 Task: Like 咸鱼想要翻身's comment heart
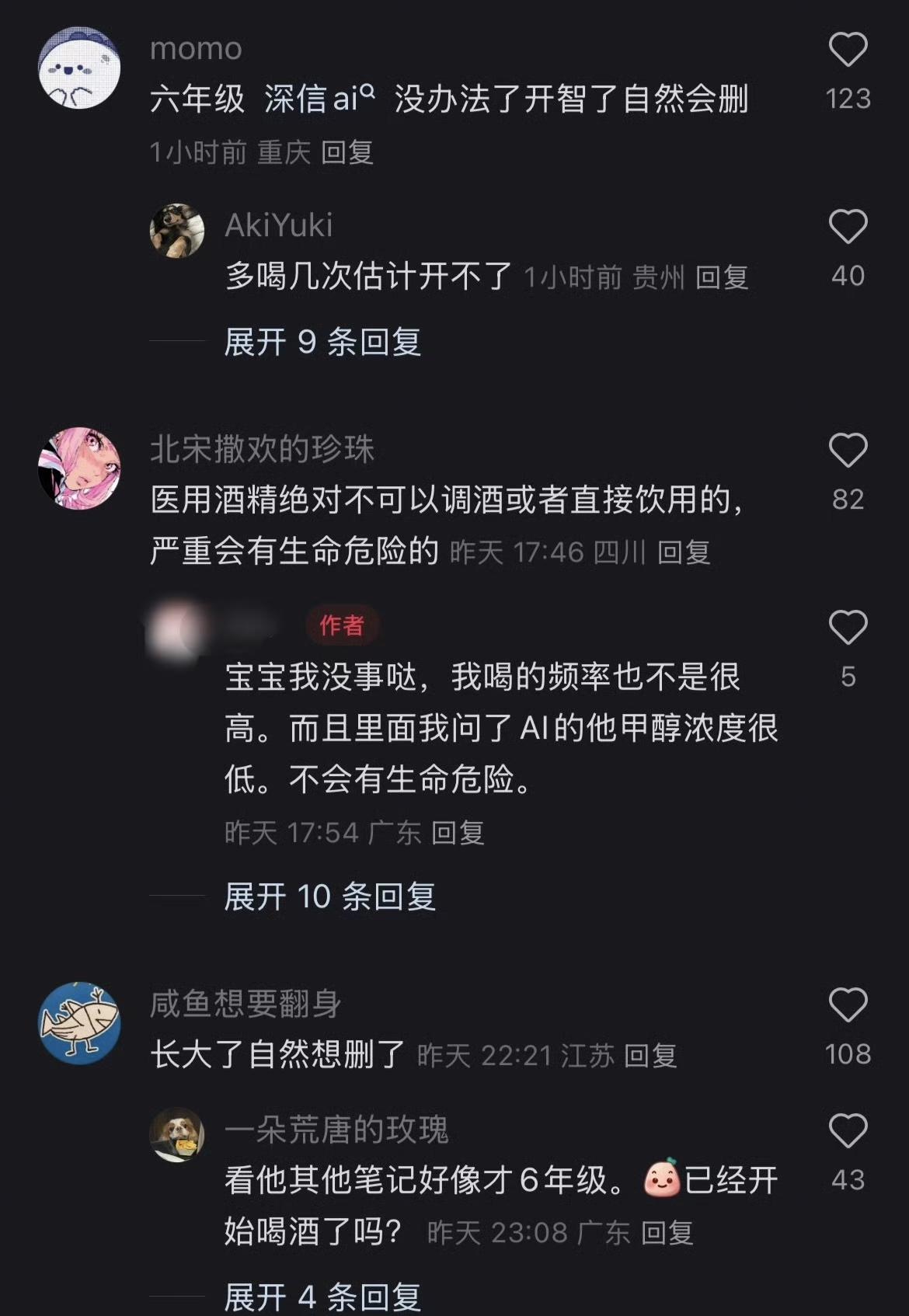[x=848, y=1005]
